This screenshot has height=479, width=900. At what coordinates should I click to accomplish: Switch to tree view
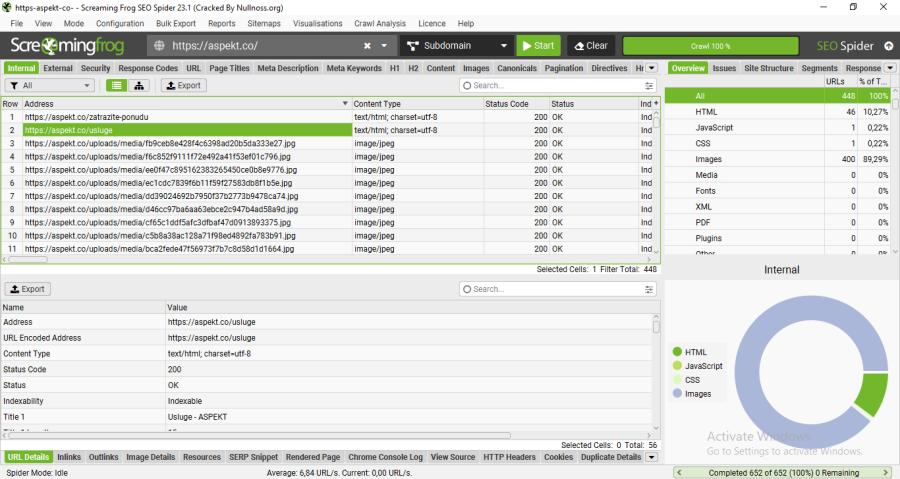tap(139, 85)
